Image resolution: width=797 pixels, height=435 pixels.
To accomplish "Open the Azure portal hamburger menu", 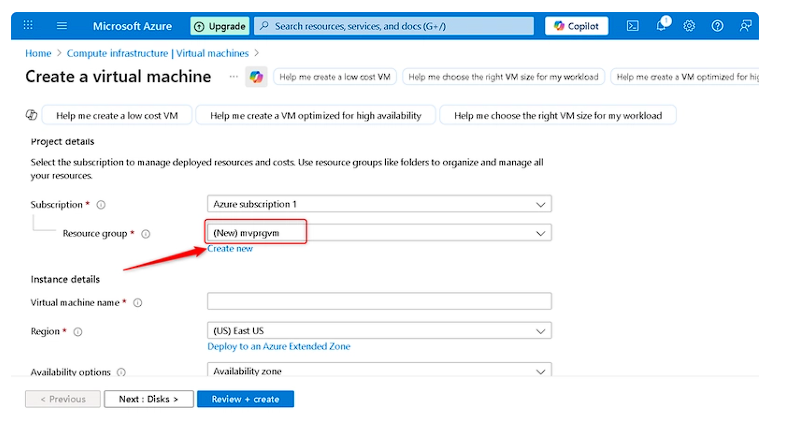I will click(x=62, y=26).
